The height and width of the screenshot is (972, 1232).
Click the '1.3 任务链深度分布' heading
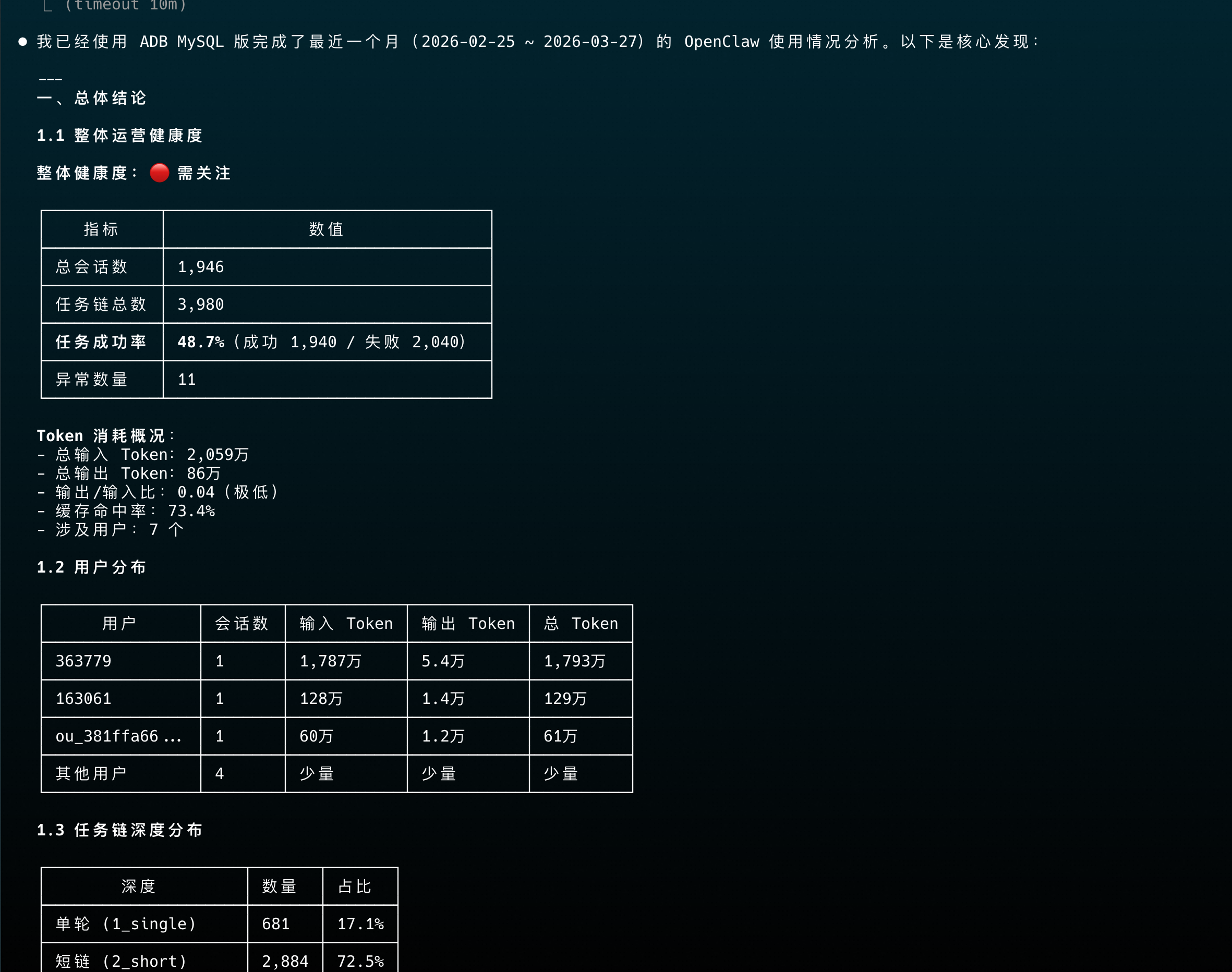(119, 830)
